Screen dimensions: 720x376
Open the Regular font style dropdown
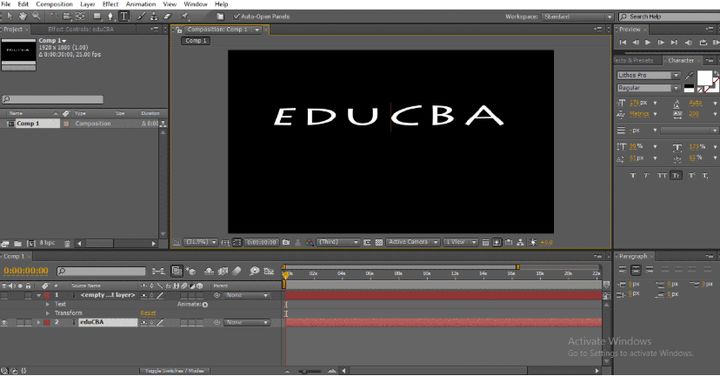coord(648,88)
